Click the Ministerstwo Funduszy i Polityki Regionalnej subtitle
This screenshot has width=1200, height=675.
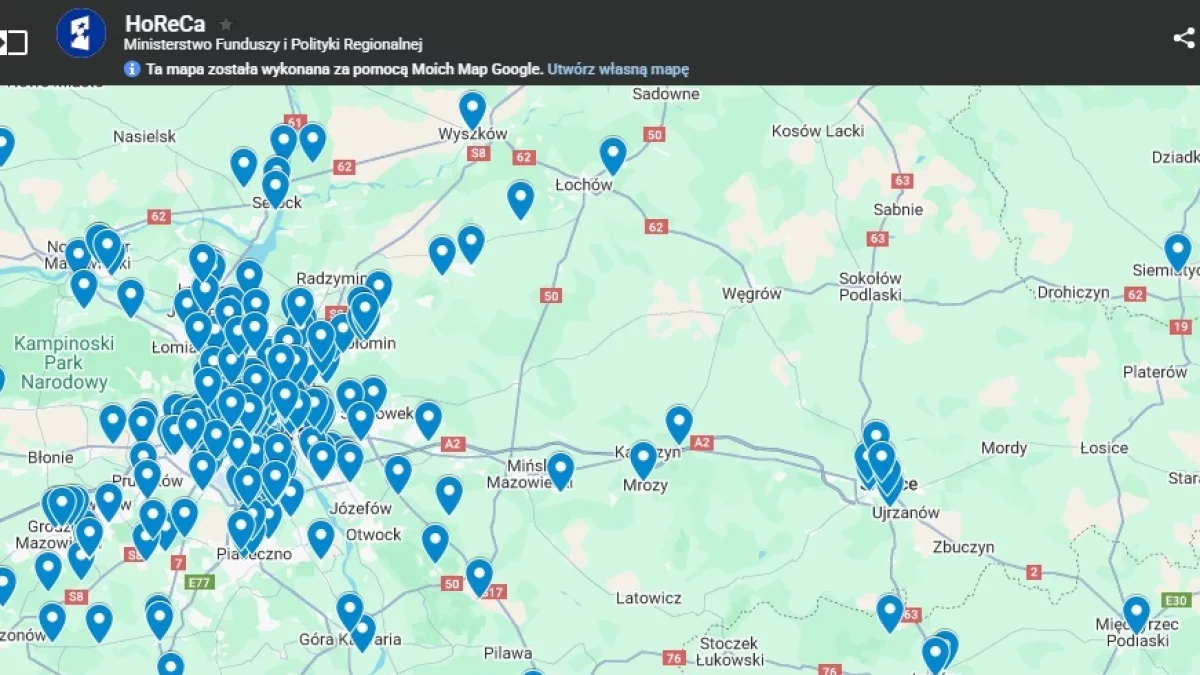pyautogui.click(x=273, y=45)
